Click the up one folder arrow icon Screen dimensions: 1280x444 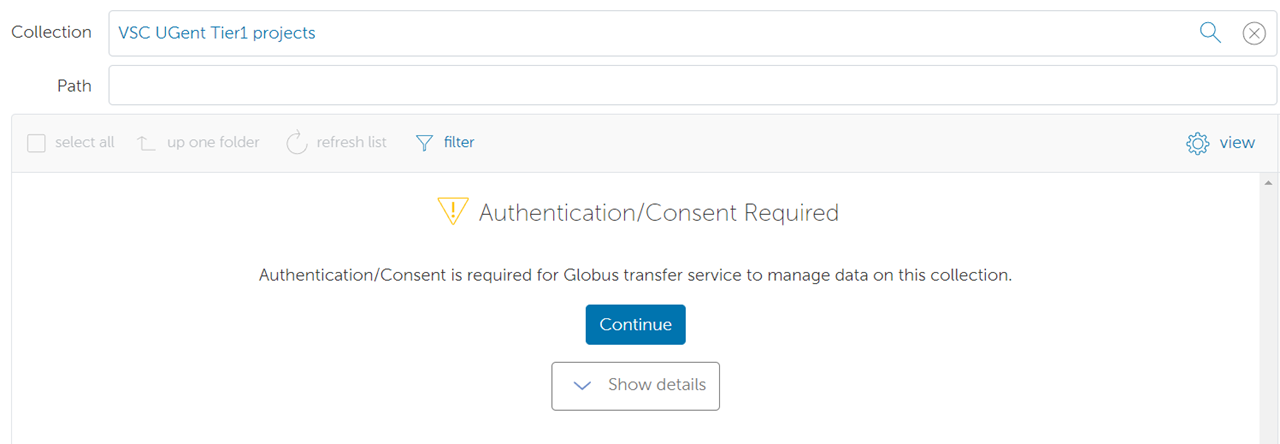click(x=147, y=143)
